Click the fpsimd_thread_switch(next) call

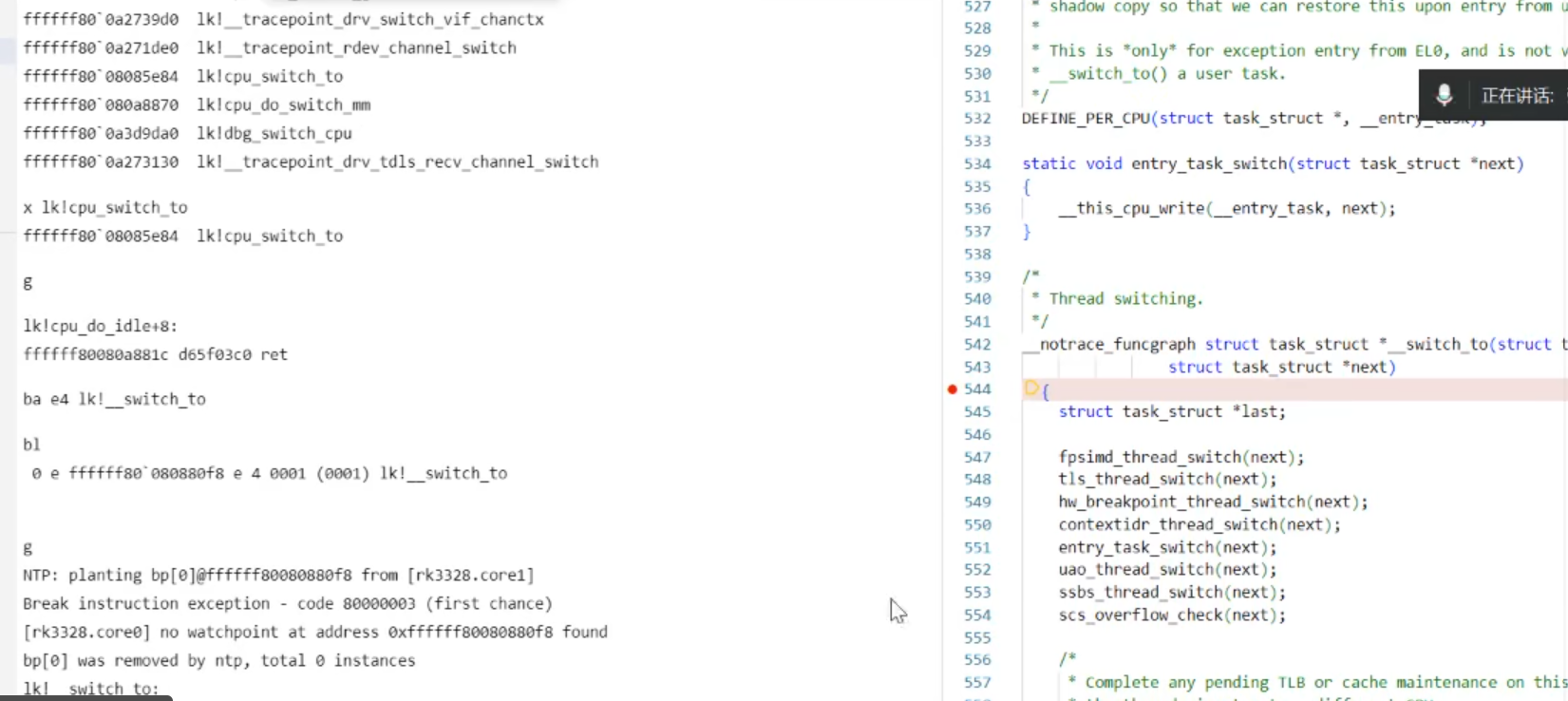[x=1181, y=458]
